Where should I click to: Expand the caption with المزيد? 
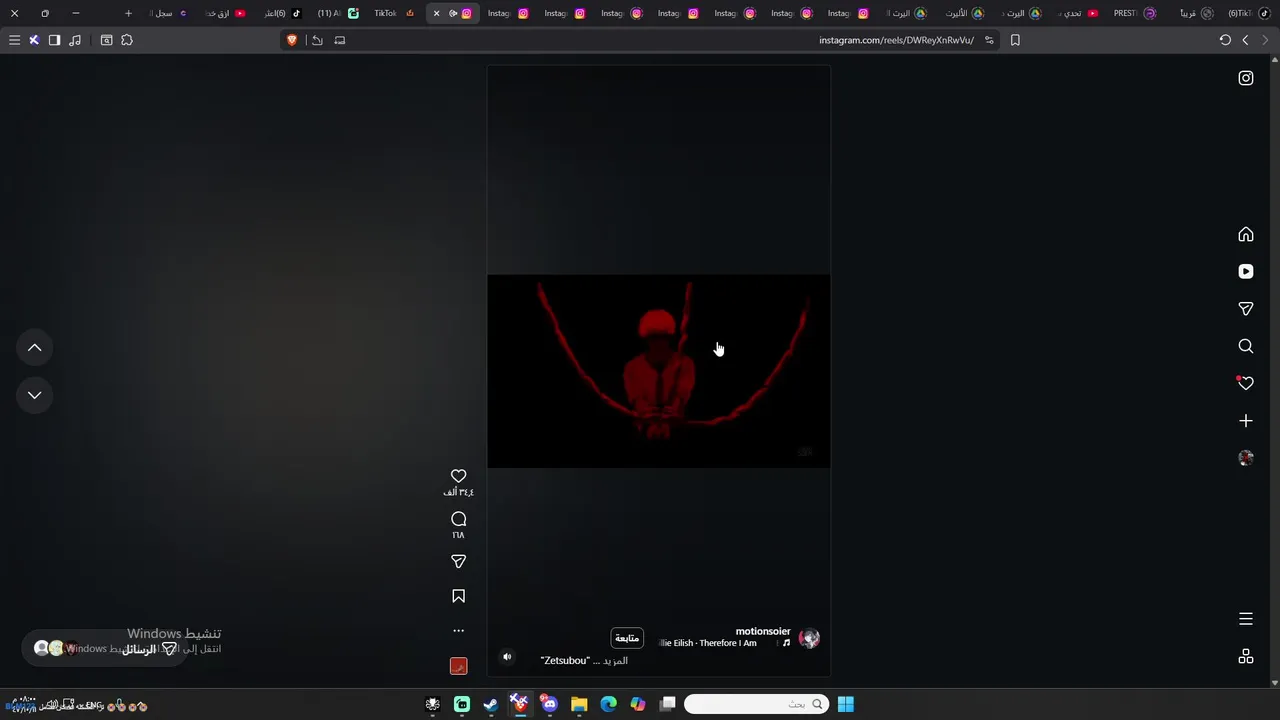tap(617, 661)
